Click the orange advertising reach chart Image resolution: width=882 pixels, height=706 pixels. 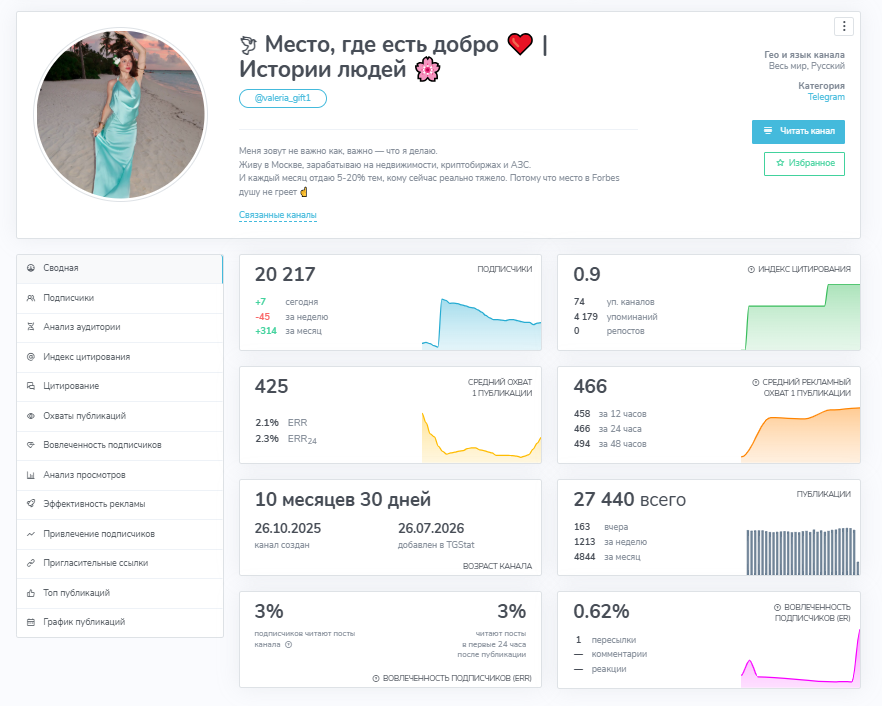point(800,435)
